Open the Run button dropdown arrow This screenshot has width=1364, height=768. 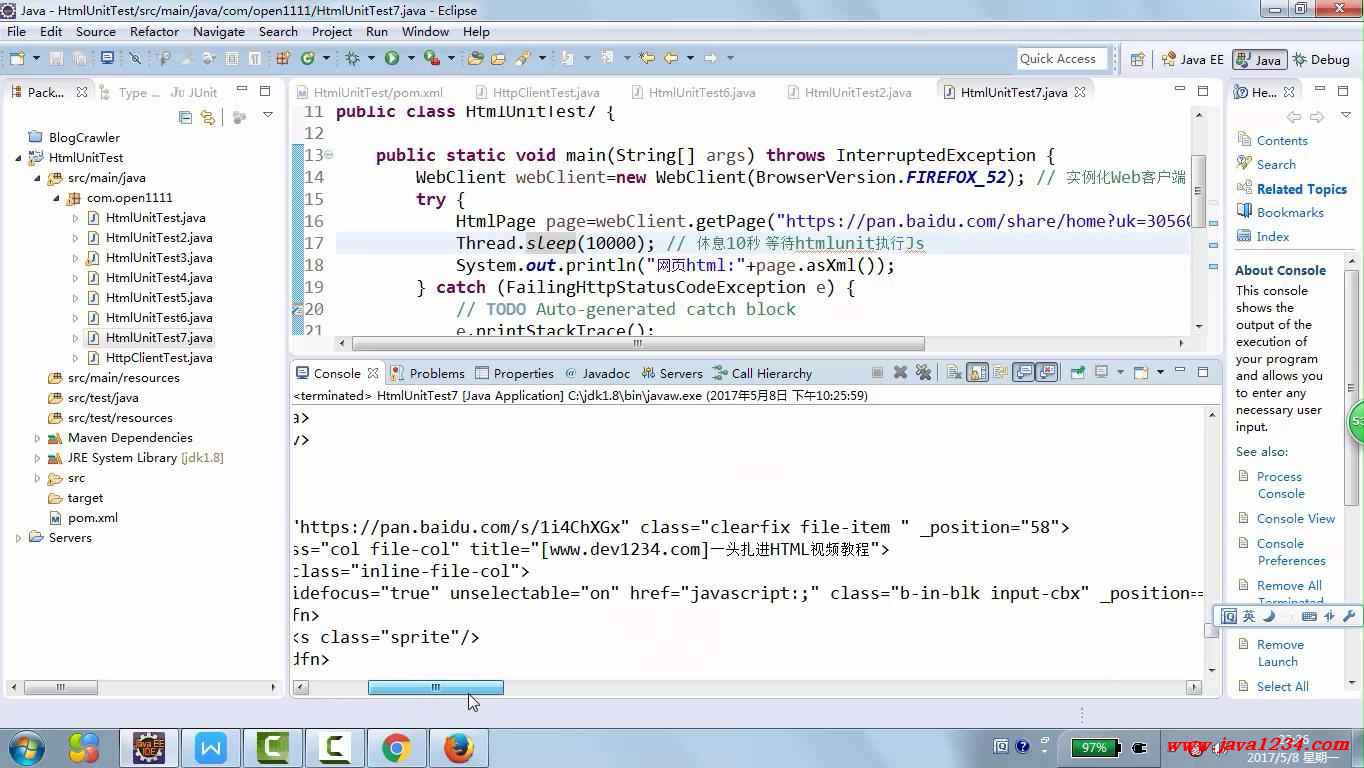coord(410,58)
